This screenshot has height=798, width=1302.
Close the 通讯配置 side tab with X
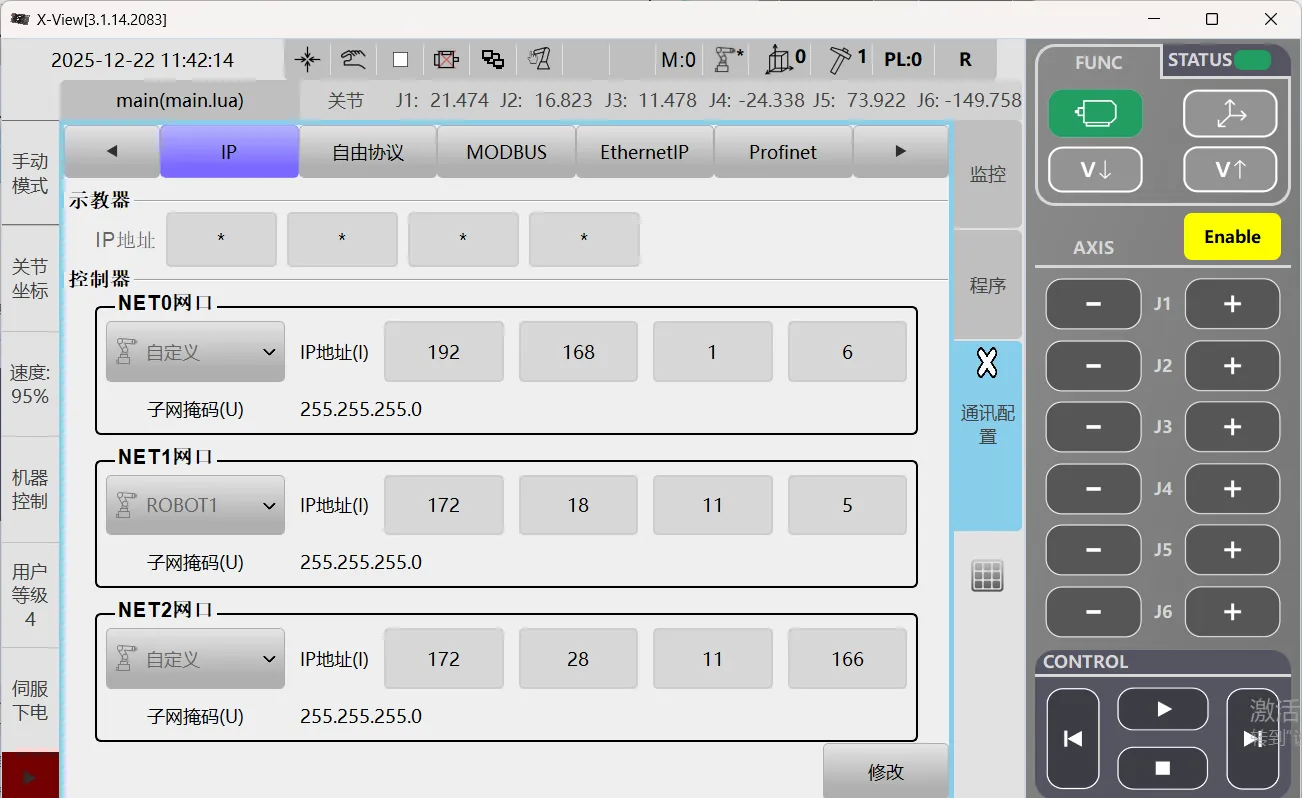(987, 364)
